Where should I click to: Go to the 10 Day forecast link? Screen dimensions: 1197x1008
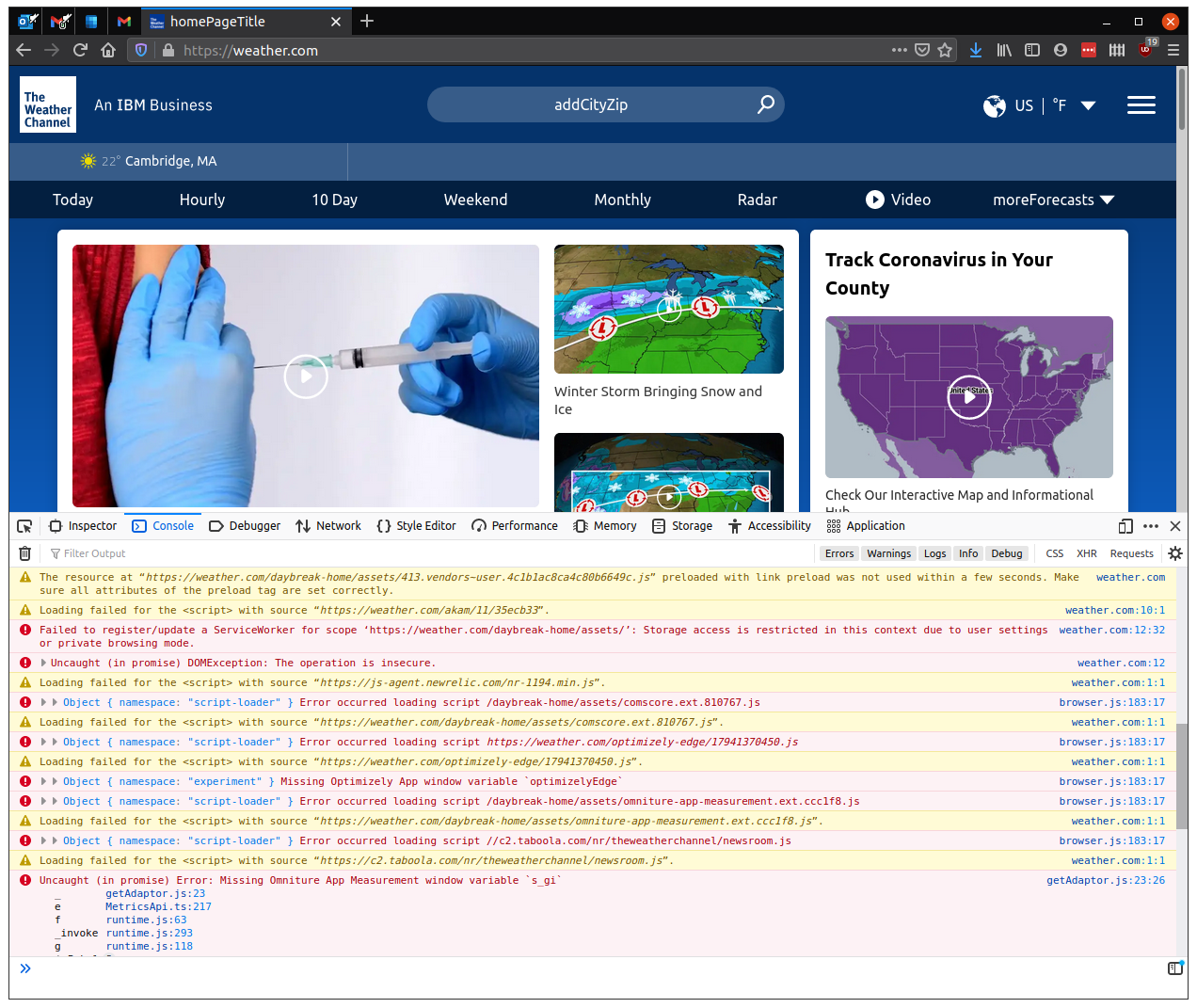[x=335, y=200]
